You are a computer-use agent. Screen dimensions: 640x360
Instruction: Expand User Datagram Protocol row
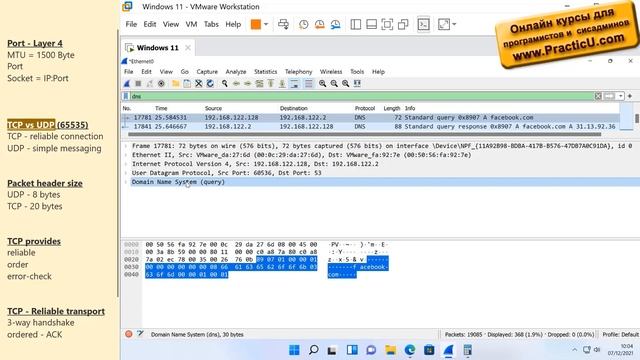tap(126, 173)
